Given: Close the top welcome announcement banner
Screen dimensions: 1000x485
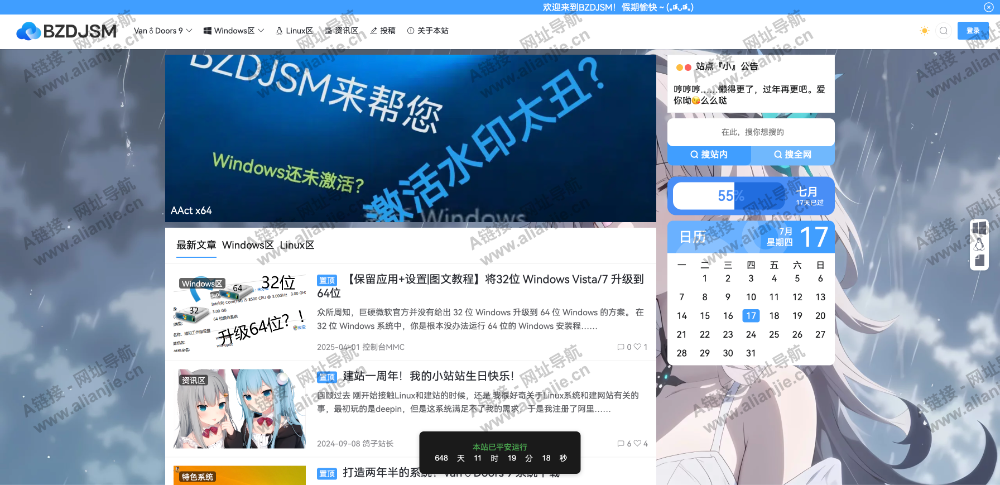Looking at the screenshot, I should (989, 7).
